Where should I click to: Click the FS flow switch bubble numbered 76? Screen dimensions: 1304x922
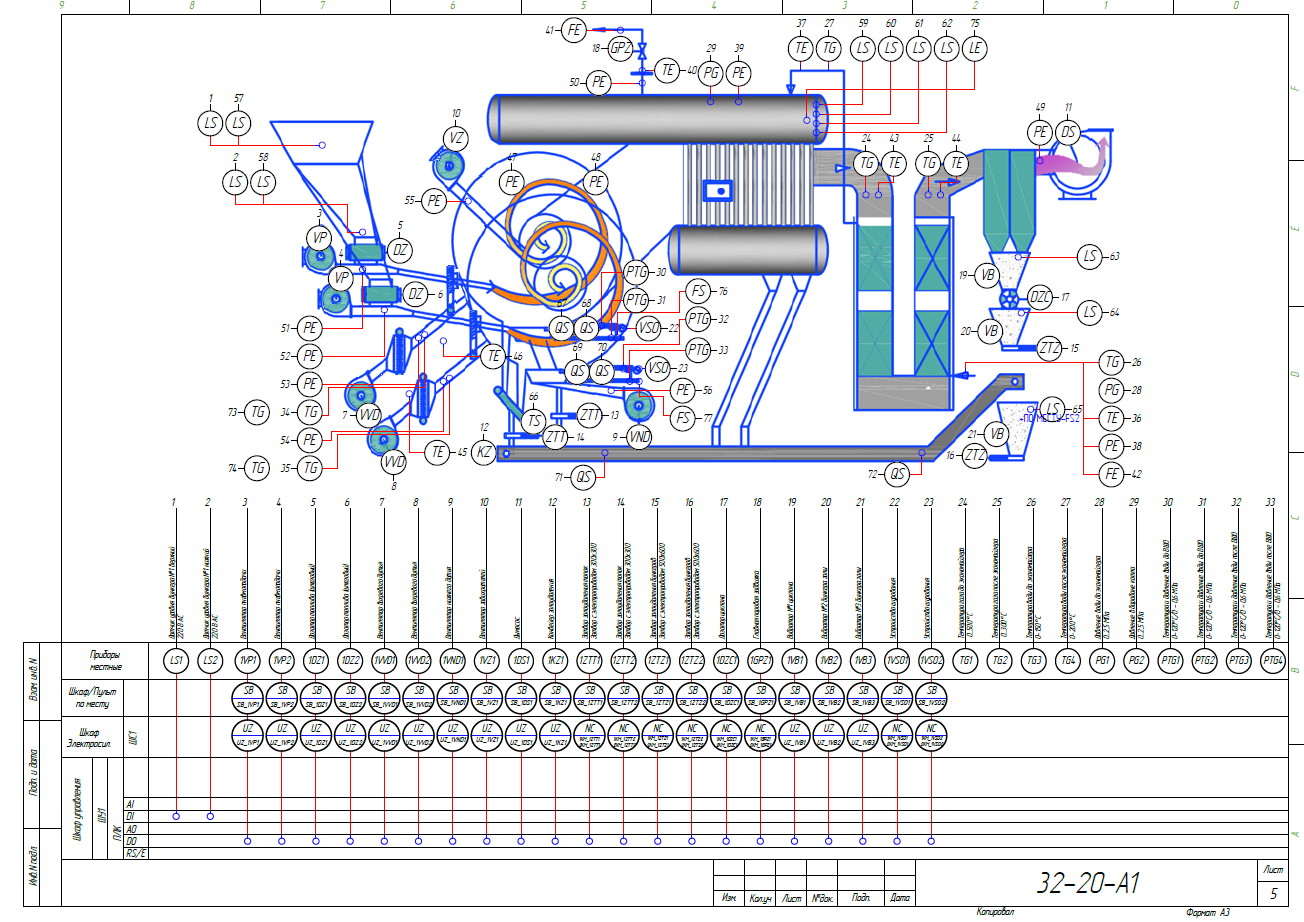[698, 293]
